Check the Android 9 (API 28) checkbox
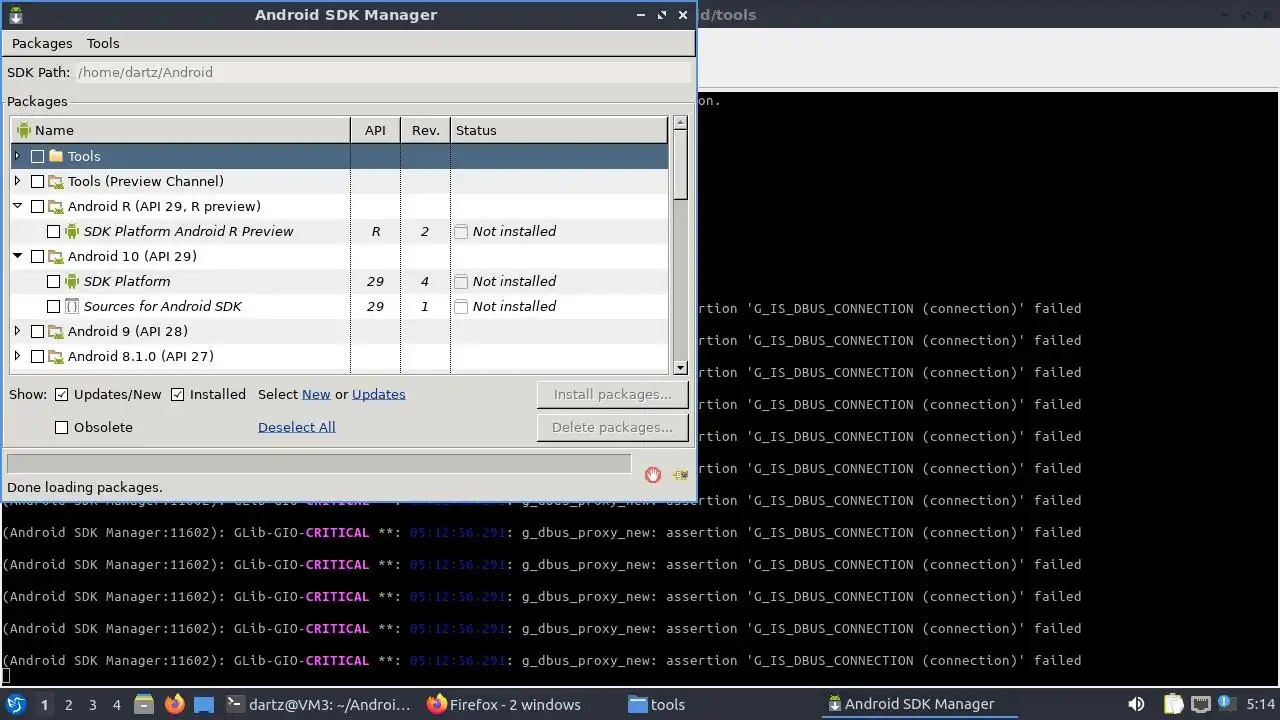The width and height of the screenshot is (1280, 720). pyautogui.click(x=38, y=331)
